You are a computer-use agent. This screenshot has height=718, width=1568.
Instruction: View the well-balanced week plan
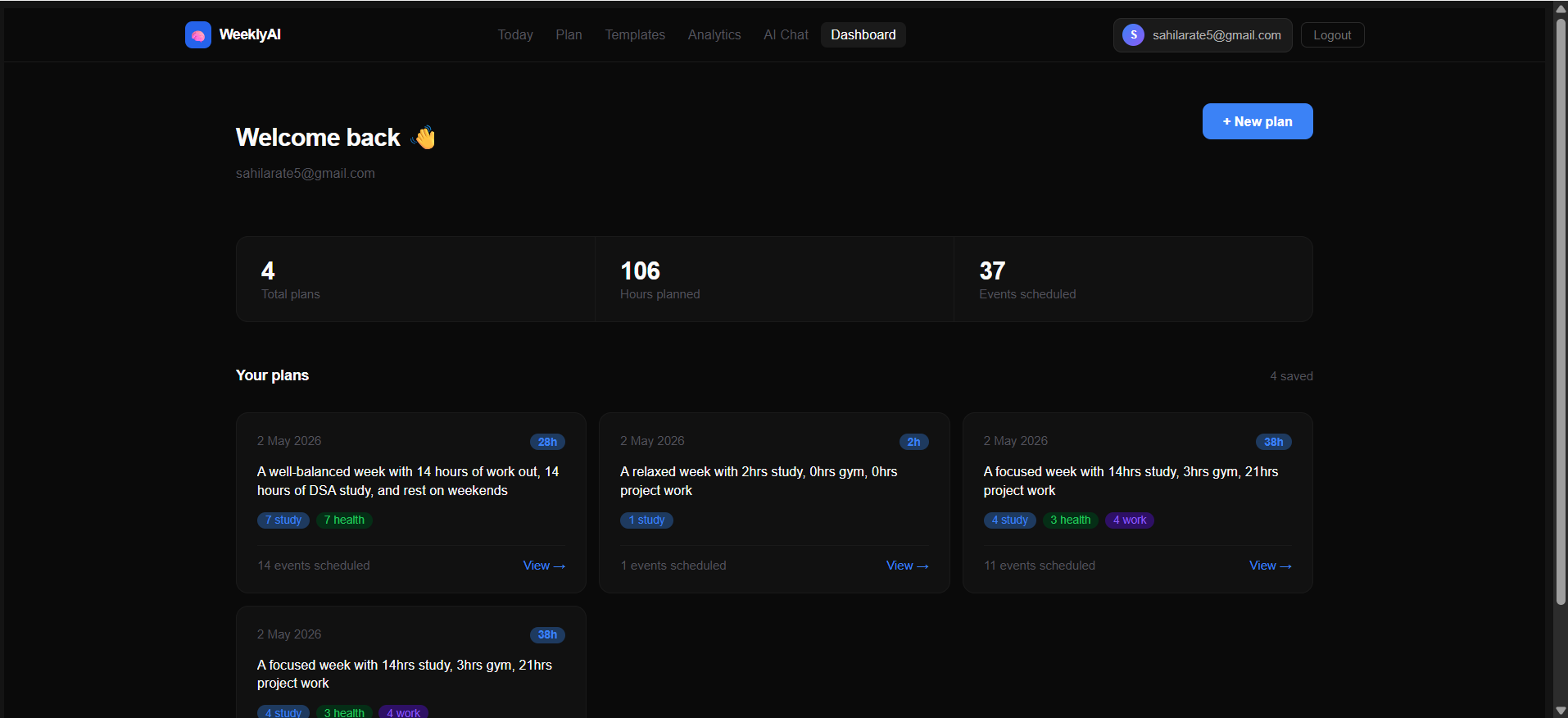544,566
